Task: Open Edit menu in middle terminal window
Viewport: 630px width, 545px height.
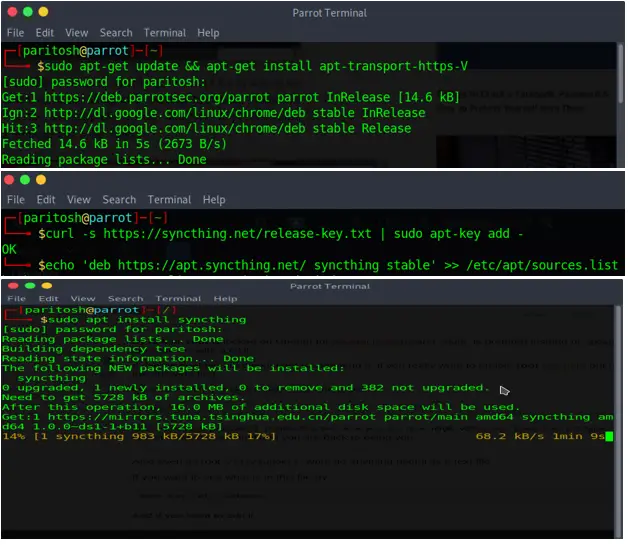Action: coord(46,199)
